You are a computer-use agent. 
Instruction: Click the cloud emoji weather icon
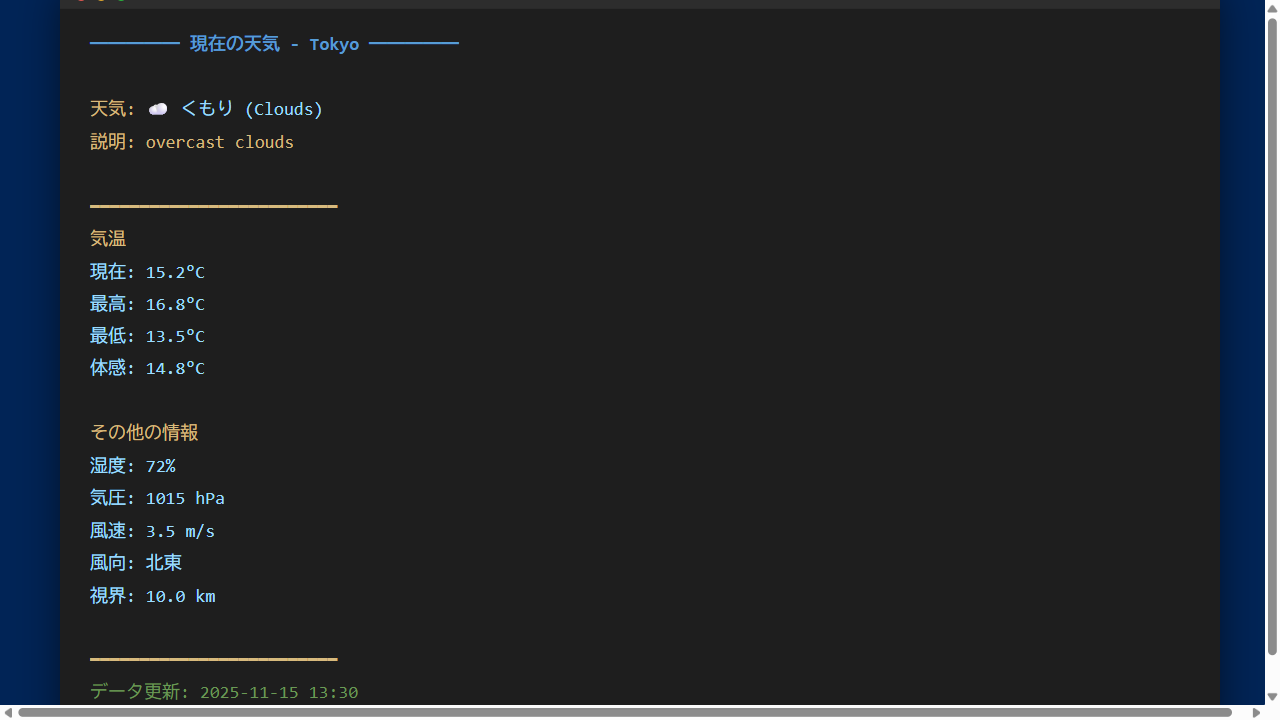pos(158,109)
